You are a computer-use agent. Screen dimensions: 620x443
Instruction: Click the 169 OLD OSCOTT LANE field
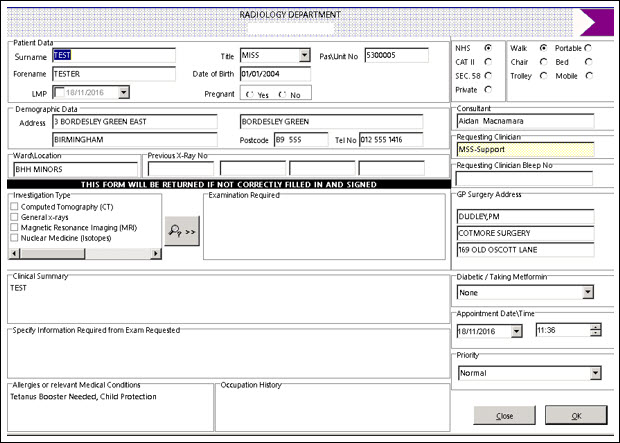click(525, 250)
